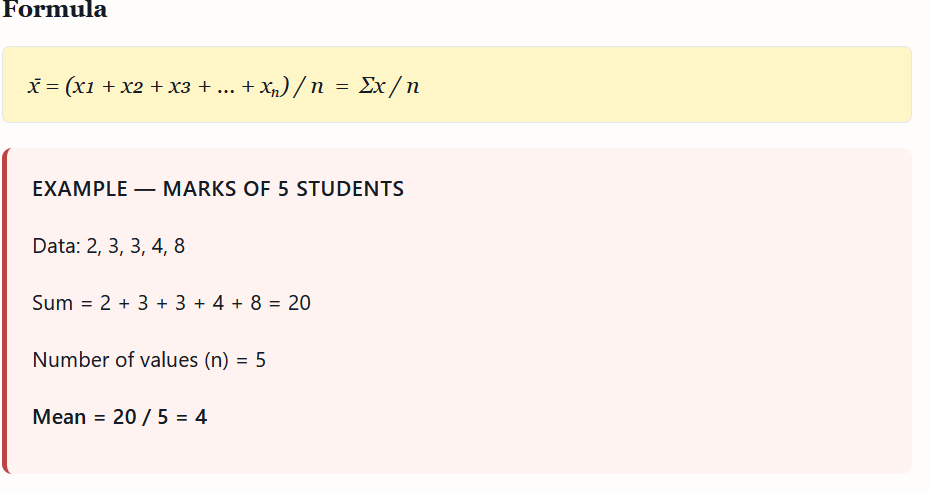
Task: Click the x3 term in the formula
Action: click(x=180, y=86)
